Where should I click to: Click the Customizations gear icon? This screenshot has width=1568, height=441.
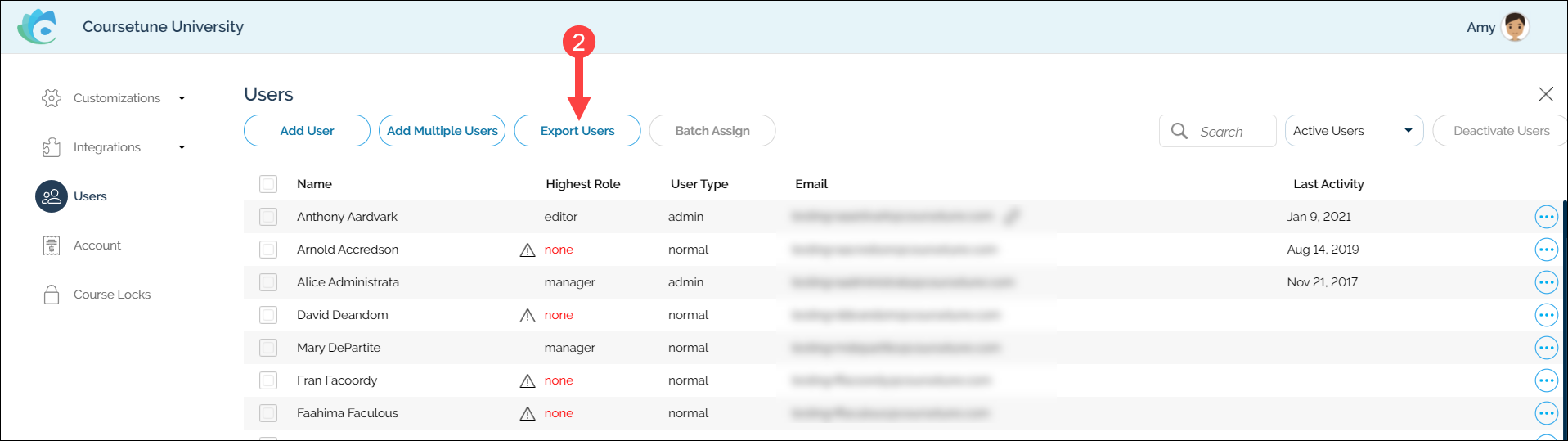coord(52,98)
